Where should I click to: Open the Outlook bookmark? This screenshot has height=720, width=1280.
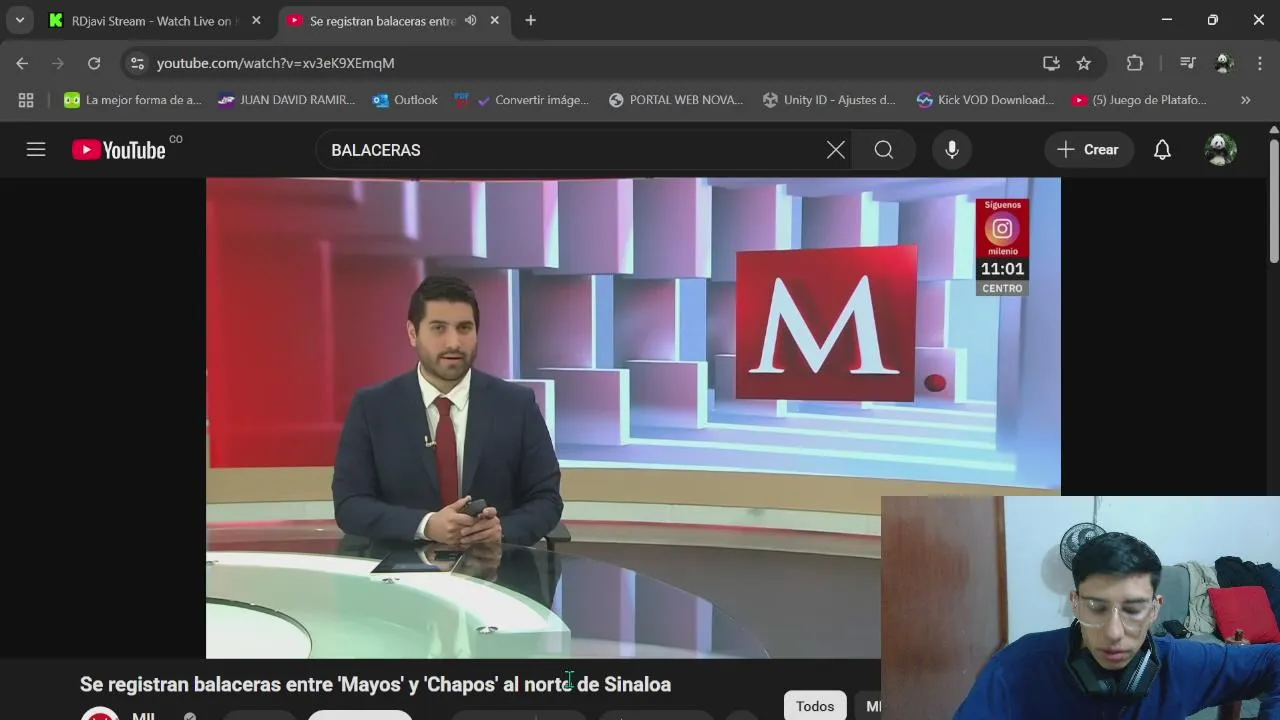(405, 100)
